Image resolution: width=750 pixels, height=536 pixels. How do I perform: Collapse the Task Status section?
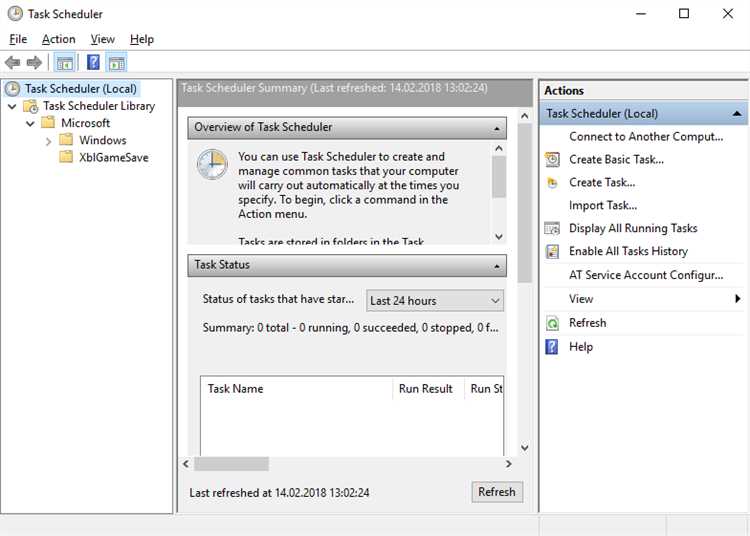[x=496, y=266]
